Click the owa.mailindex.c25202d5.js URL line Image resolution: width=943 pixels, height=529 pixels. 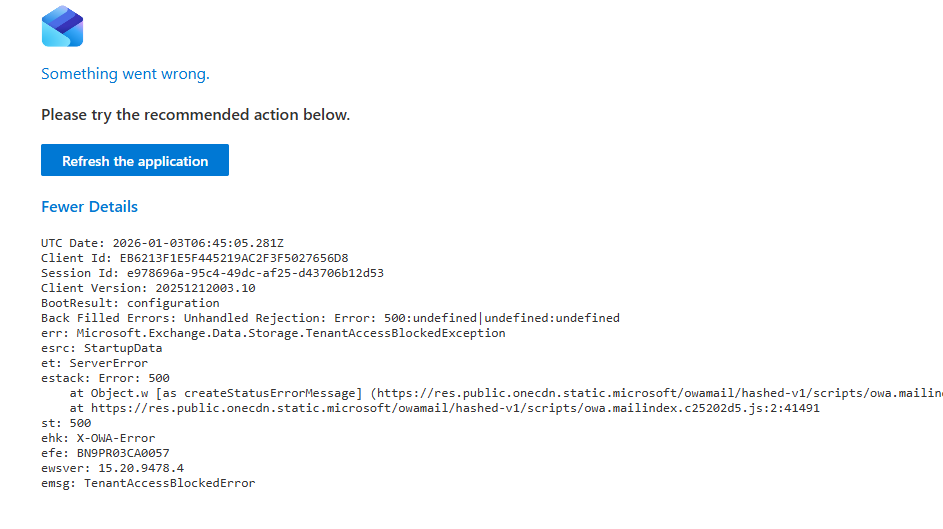pyautogui.click(x=444, y=408)
